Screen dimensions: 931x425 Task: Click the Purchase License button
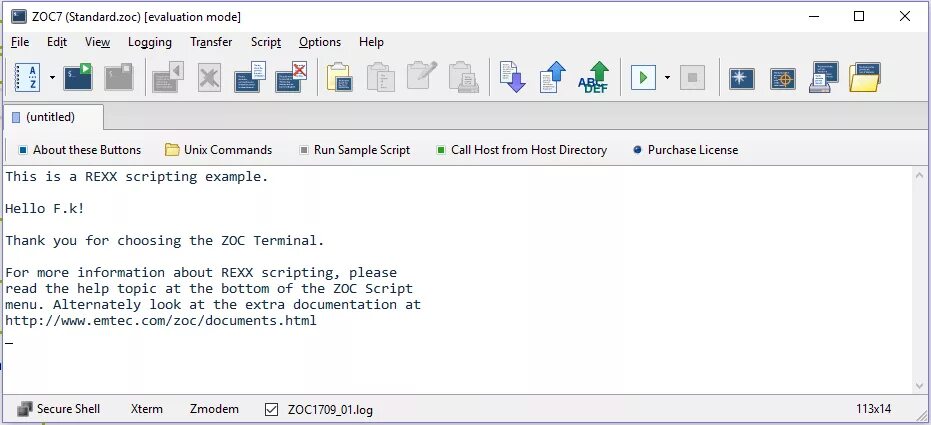click(686, 150)
